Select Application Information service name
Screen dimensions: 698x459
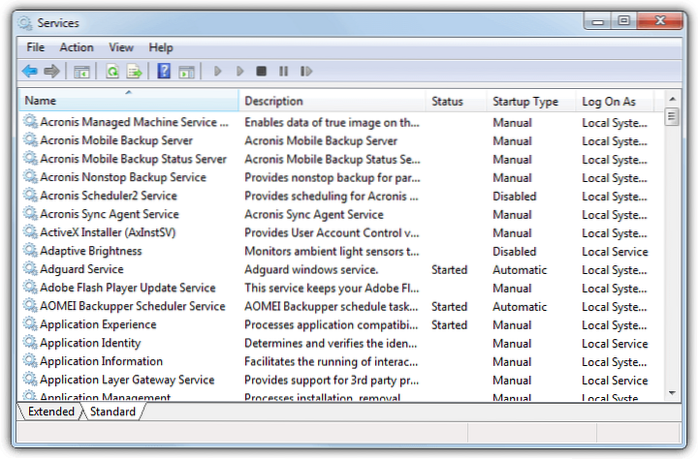(101, 361)
